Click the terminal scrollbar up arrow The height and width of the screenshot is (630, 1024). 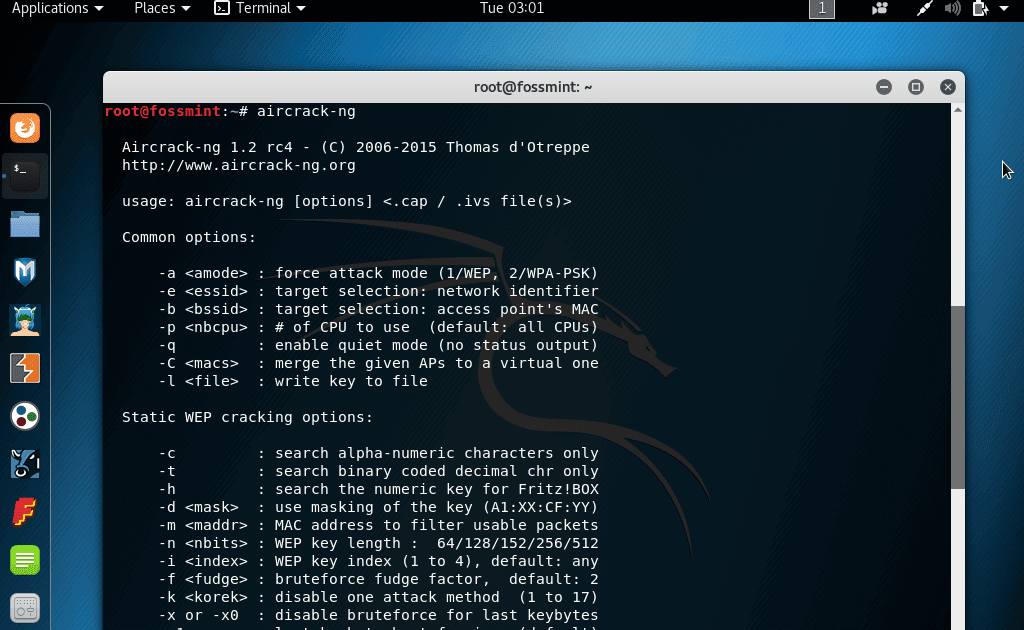(957, 110)
